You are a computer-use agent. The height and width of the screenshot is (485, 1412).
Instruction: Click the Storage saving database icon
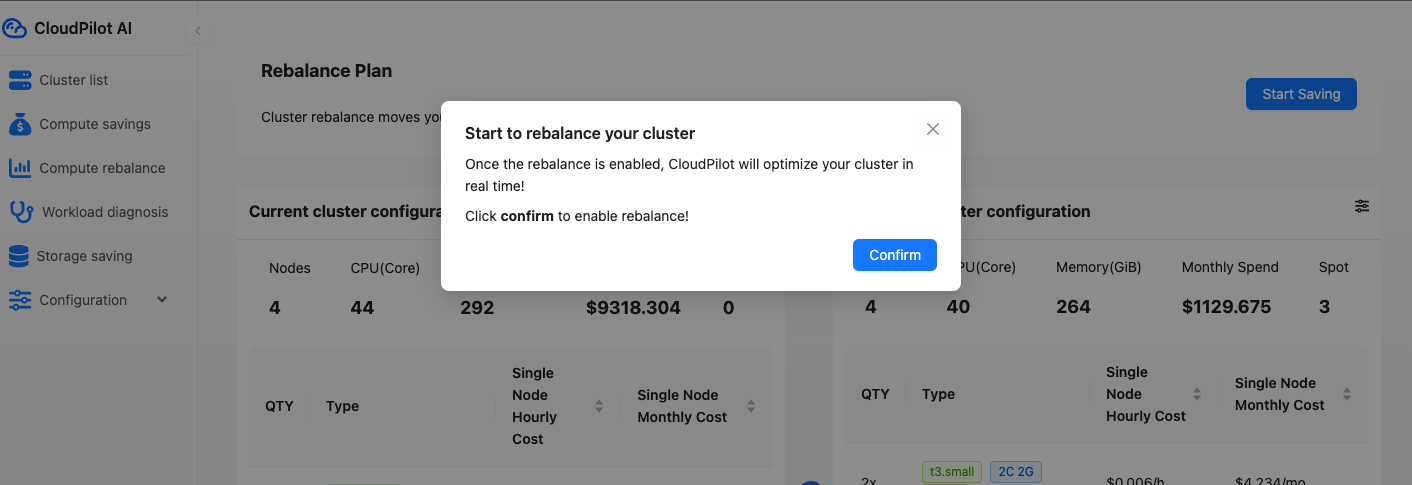click(x=19, y=256)
